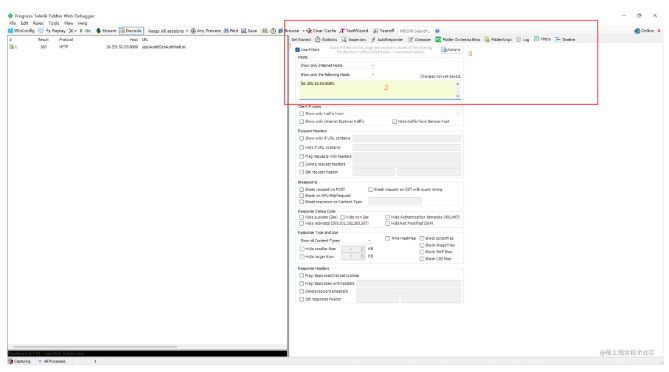Open Show only the following Hosts dropdown

pyautogui.click(x=337, y=75)
